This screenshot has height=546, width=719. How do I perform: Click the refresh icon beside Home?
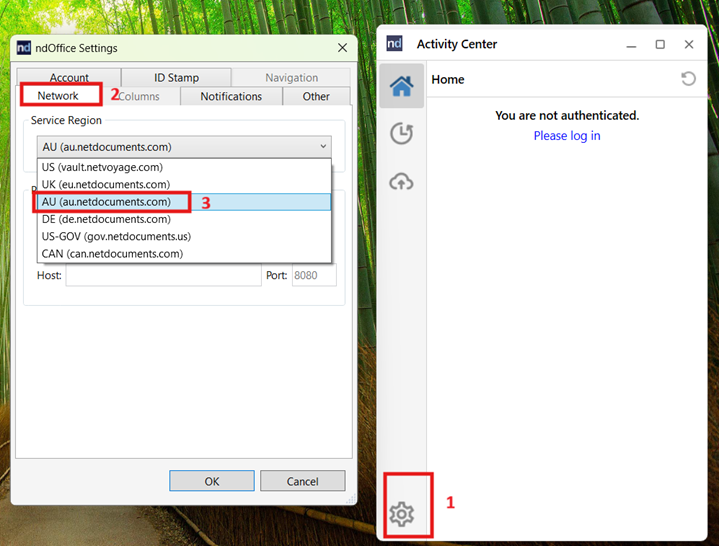(x=688, y=79)
